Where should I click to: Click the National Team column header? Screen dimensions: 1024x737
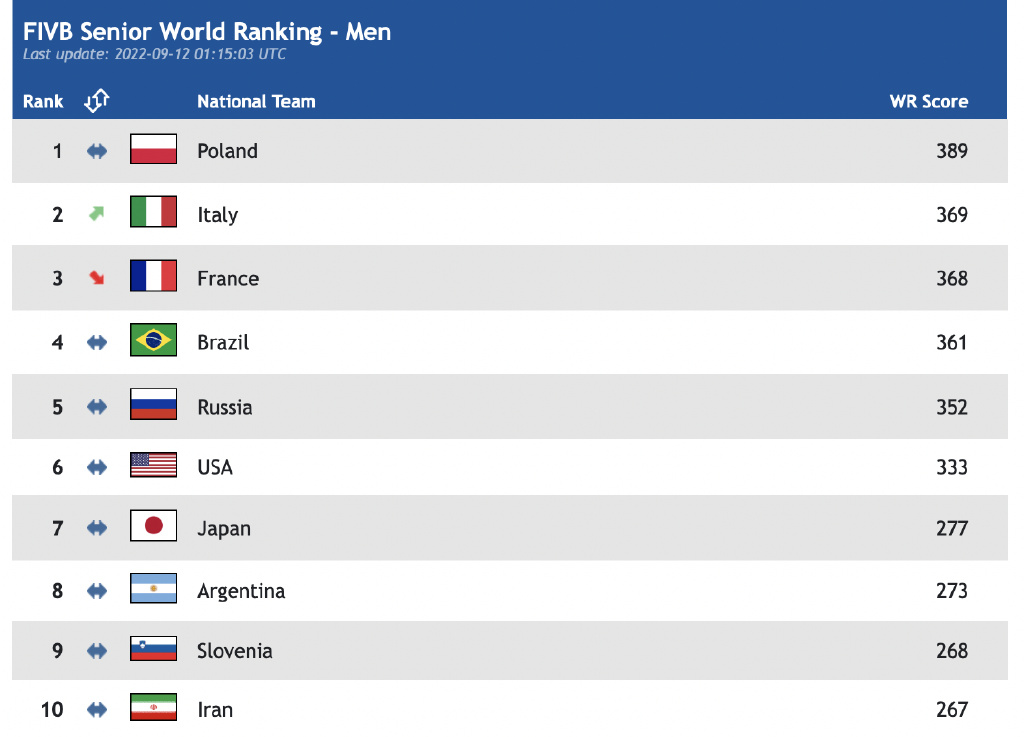coord(256,101)
